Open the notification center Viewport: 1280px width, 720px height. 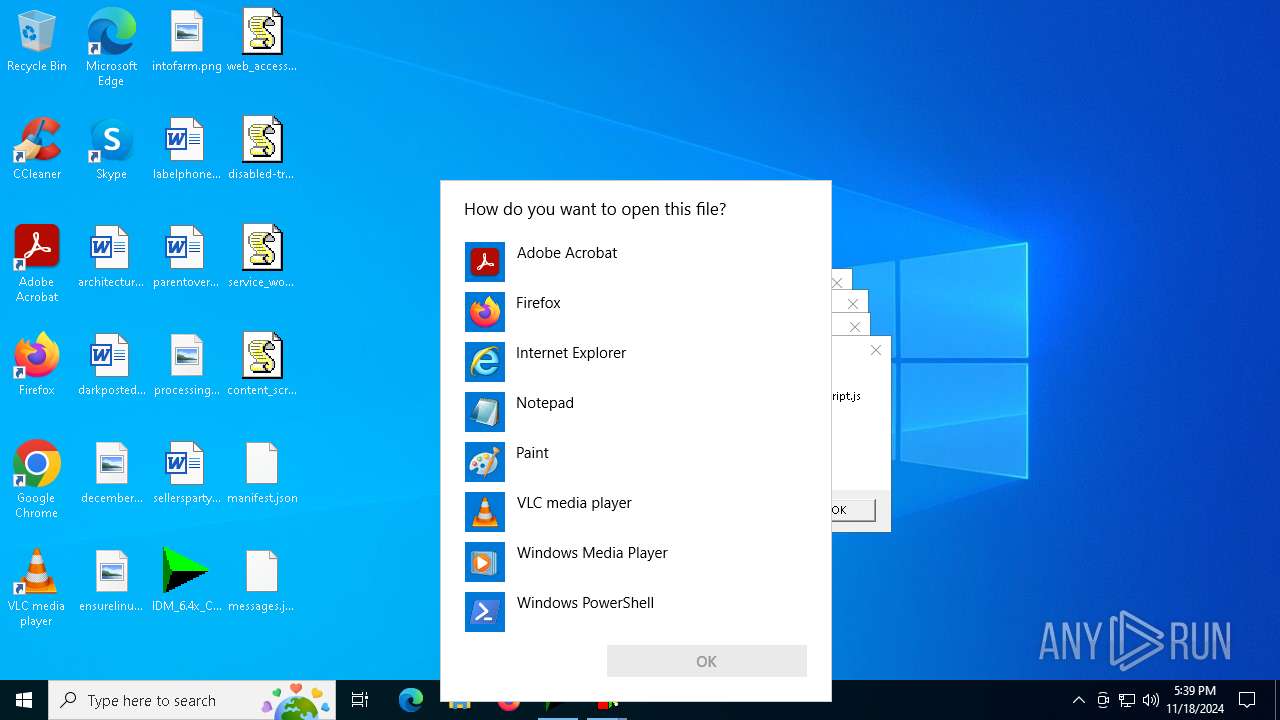(x=1247, y=700)
